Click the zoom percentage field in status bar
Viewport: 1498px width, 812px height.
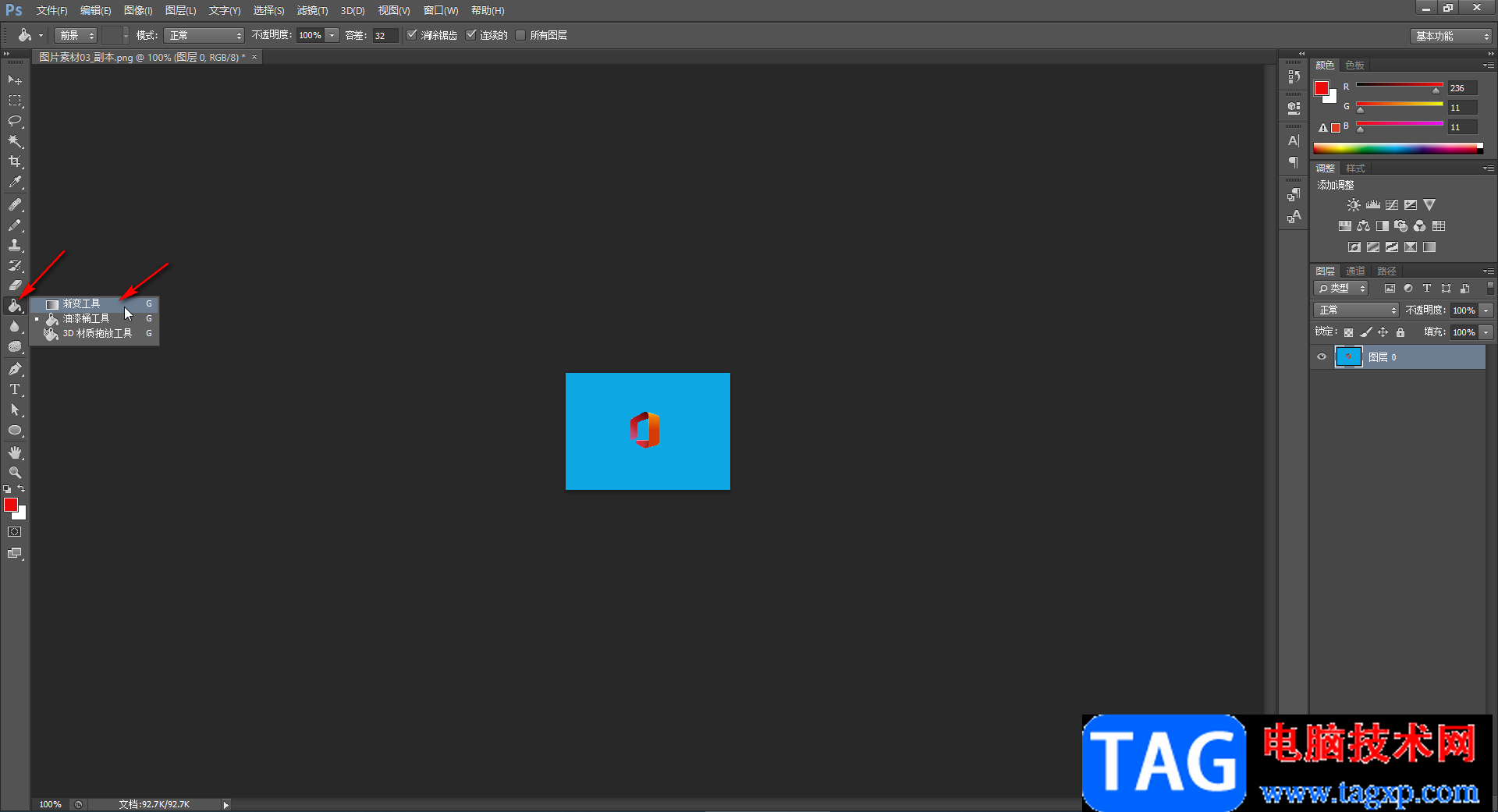pos(50,804)
